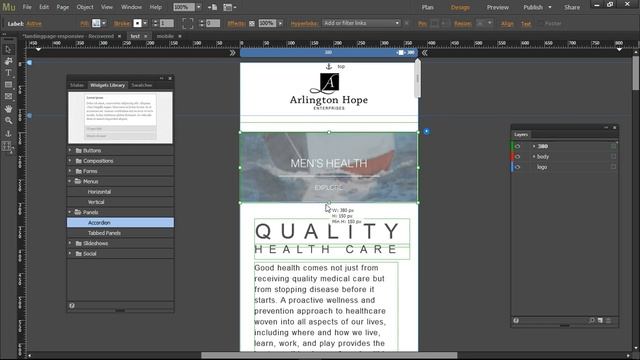Switch to the Swatches tab
This screenshot has width=640, height=360.
pyautogui.click(x=142, y=85)
